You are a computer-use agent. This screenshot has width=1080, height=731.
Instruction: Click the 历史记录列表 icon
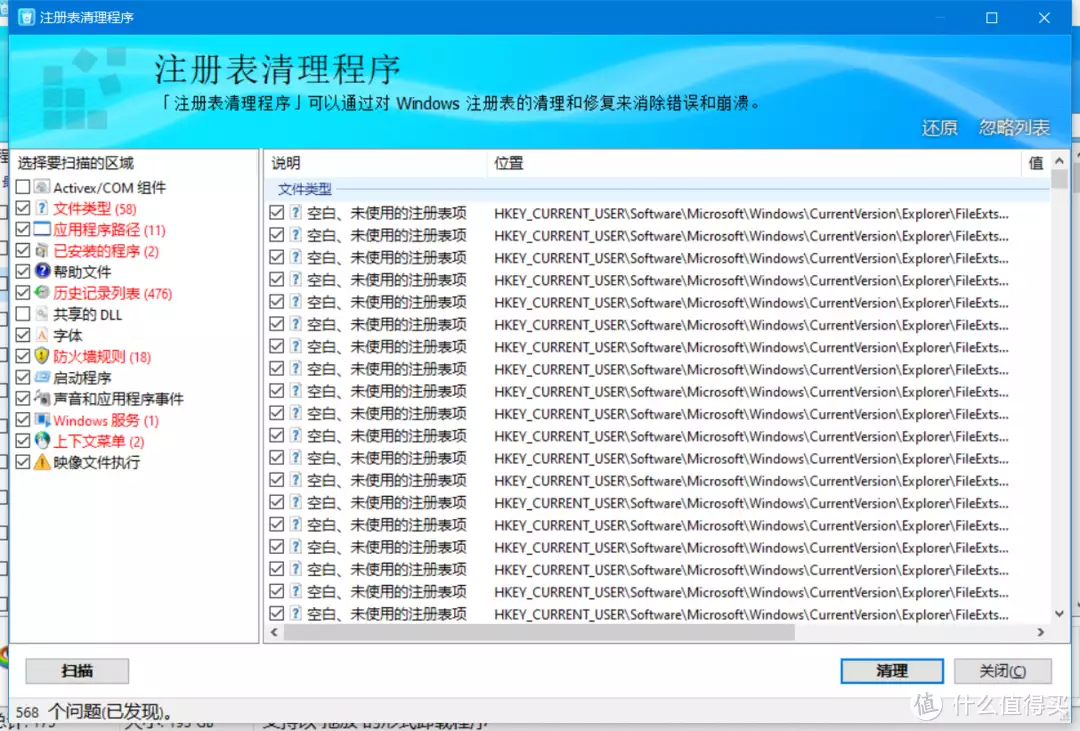click(x=42, y=293)
